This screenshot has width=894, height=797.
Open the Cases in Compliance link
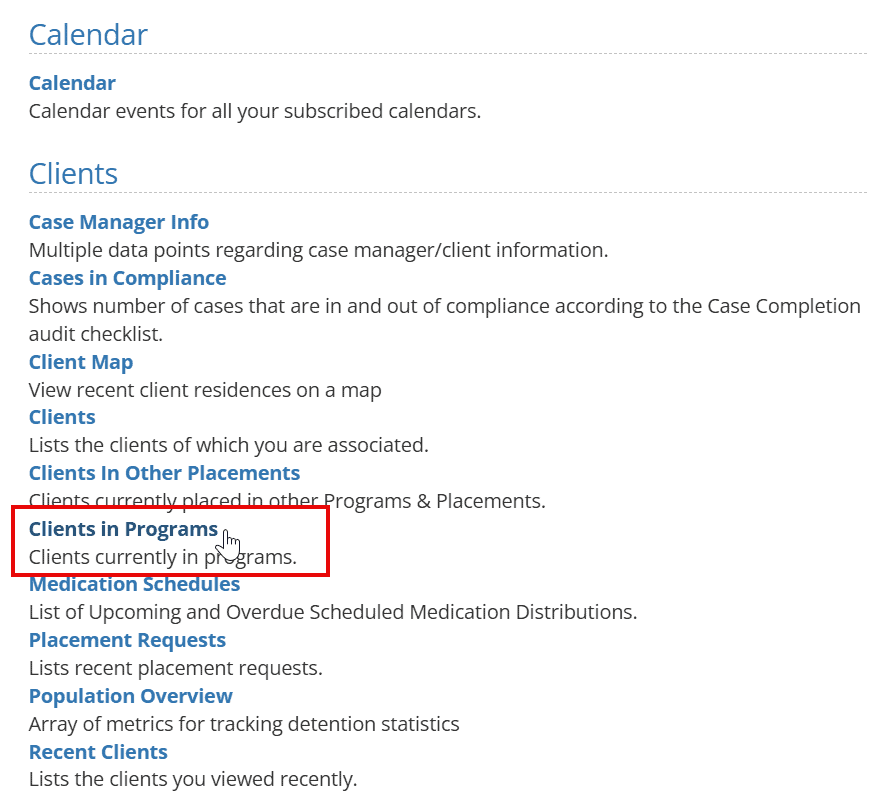(128, 278)
